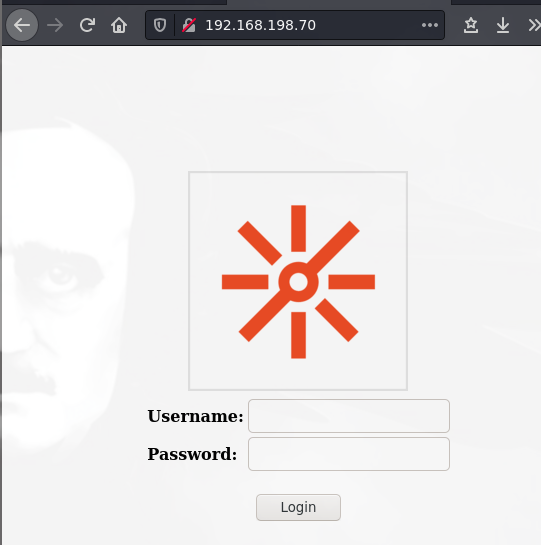Open the tracking protection shield icon
541x545 pixels.
coord(160,25)
